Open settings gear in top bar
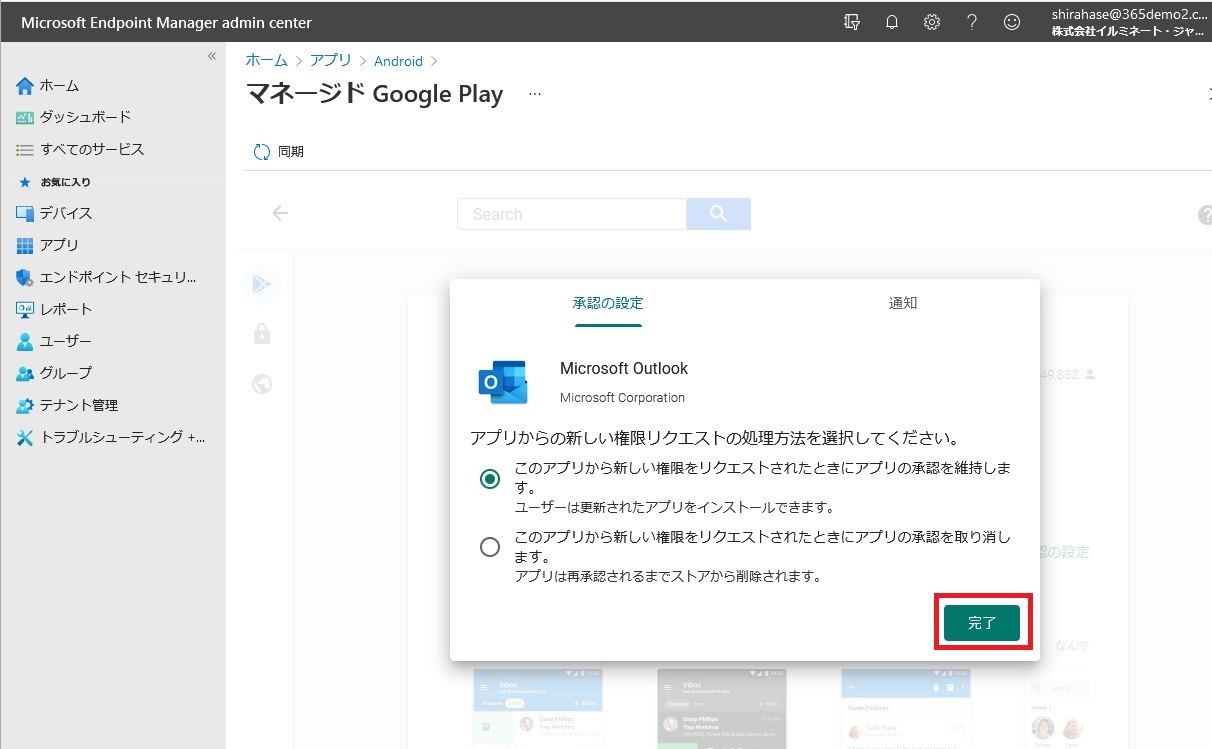 click(932, 22)
